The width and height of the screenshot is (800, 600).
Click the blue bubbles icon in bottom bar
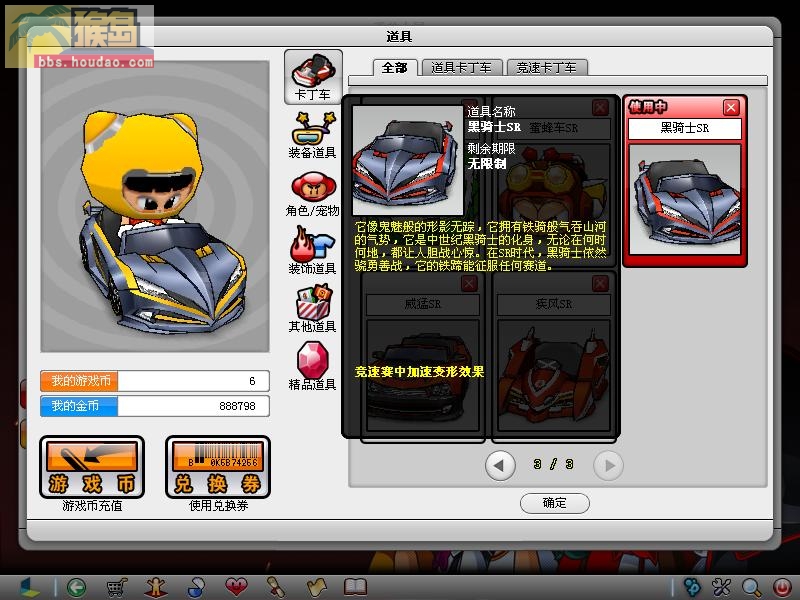(692, 587)
